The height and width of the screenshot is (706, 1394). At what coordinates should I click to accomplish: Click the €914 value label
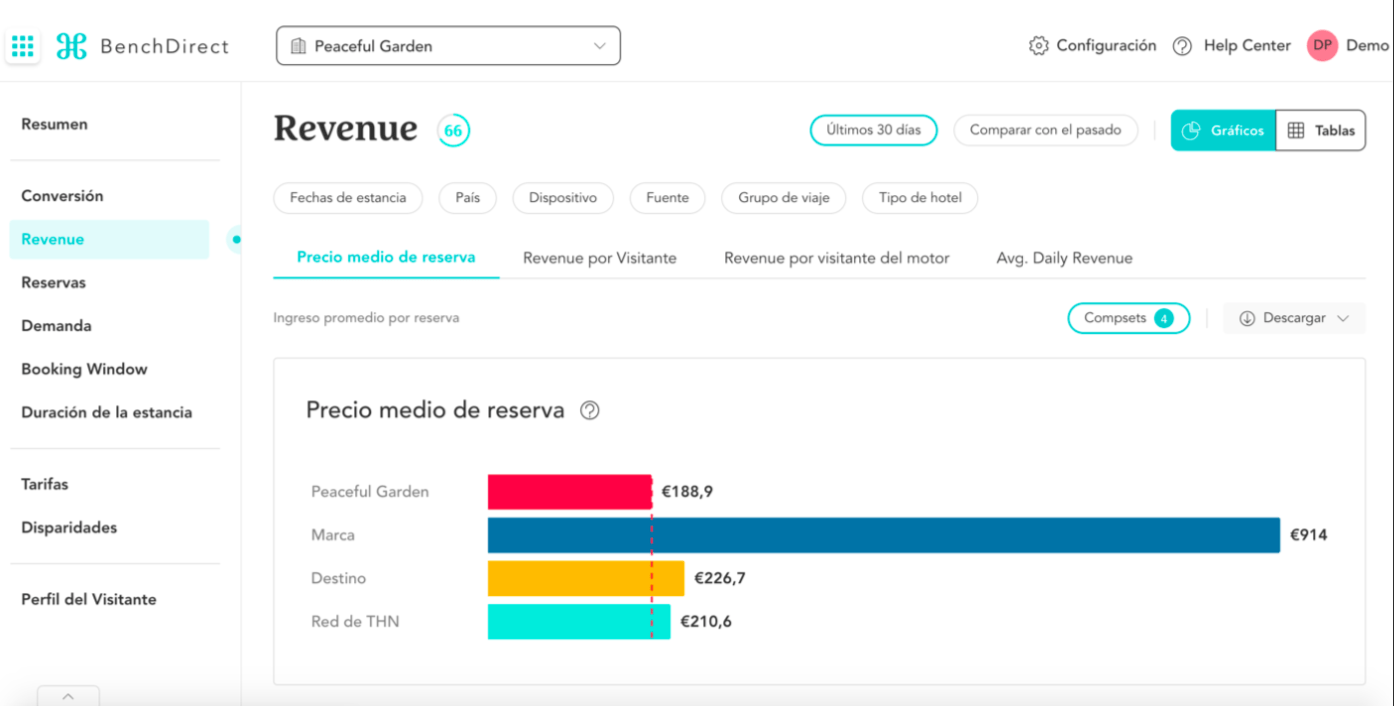point(1309,535)
